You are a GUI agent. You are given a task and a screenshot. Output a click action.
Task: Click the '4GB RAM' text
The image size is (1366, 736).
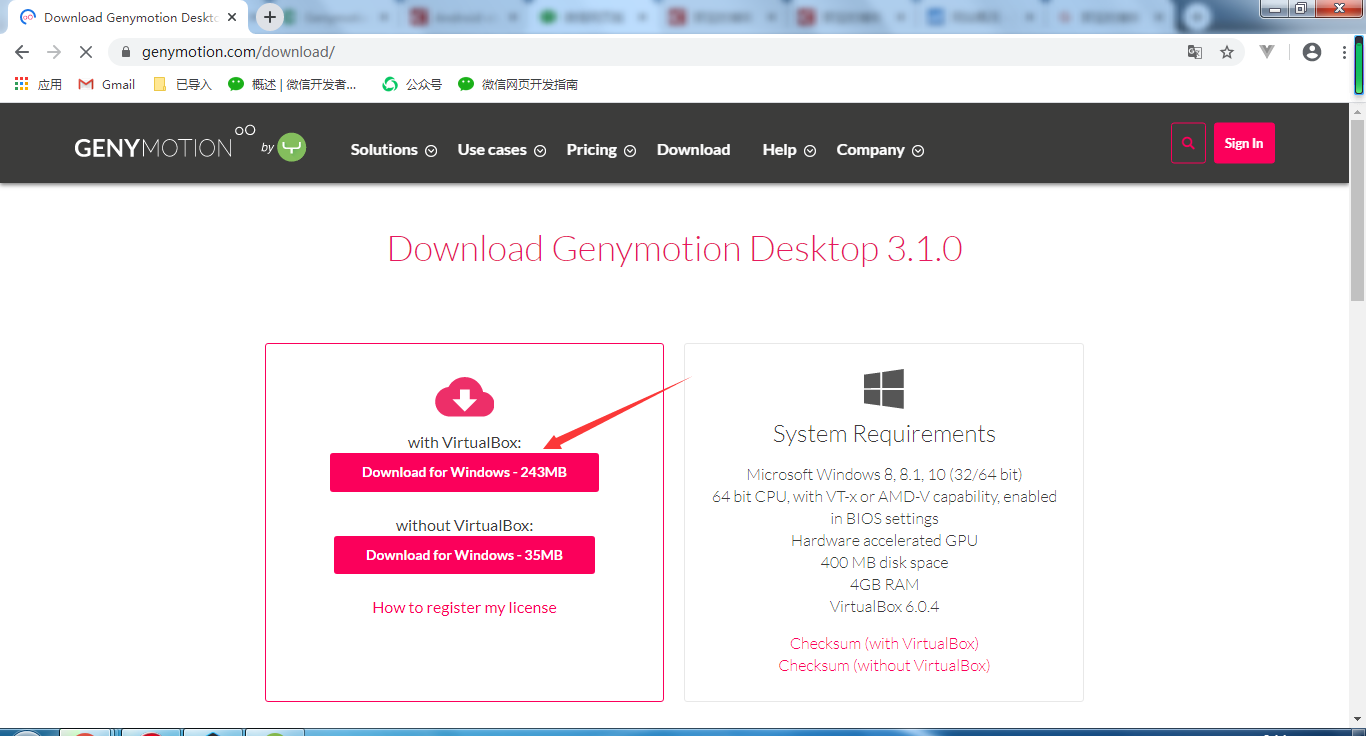(884, 584)
